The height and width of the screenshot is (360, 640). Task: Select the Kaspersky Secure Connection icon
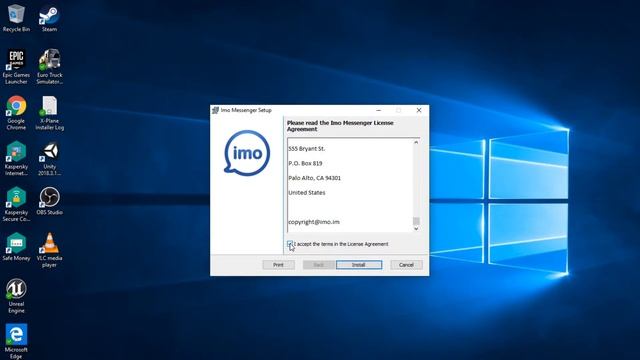pos(16,204)
